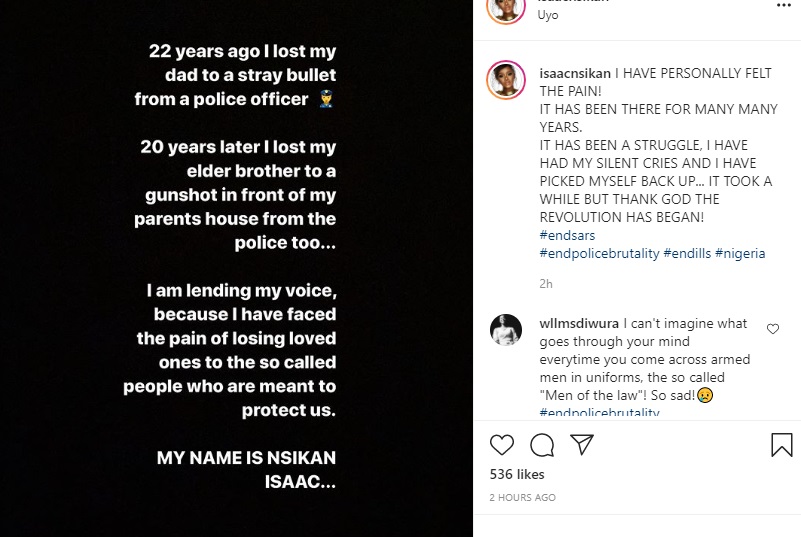Open comments using the speech bubble icon
Image resolution: width=801 pixels, height=537 pixels.
pyautogui.click(x=542, y=444)
